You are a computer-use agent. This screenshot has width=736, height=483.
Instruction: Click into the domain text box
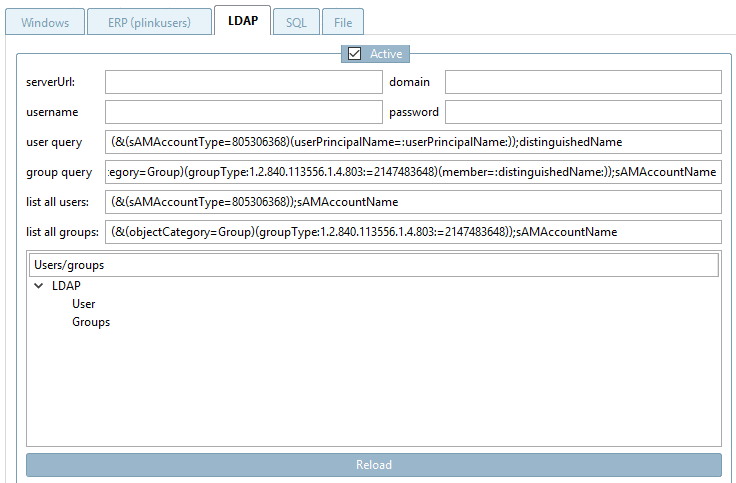(583, 82)
